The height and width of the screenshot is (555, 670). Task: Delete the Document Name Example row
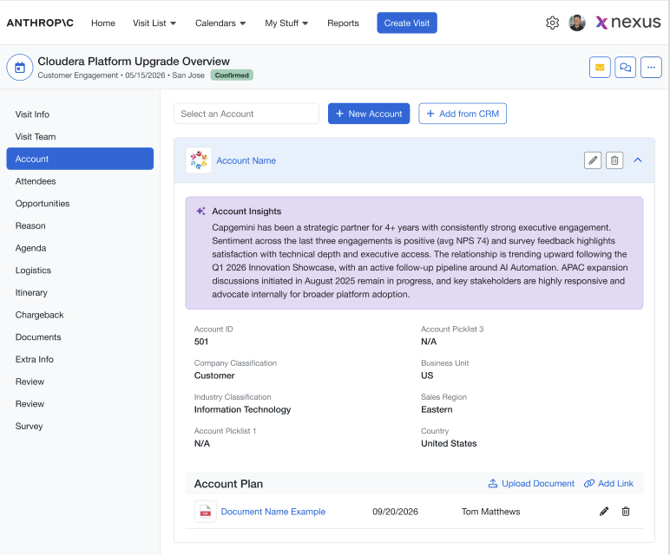point(626,511)
